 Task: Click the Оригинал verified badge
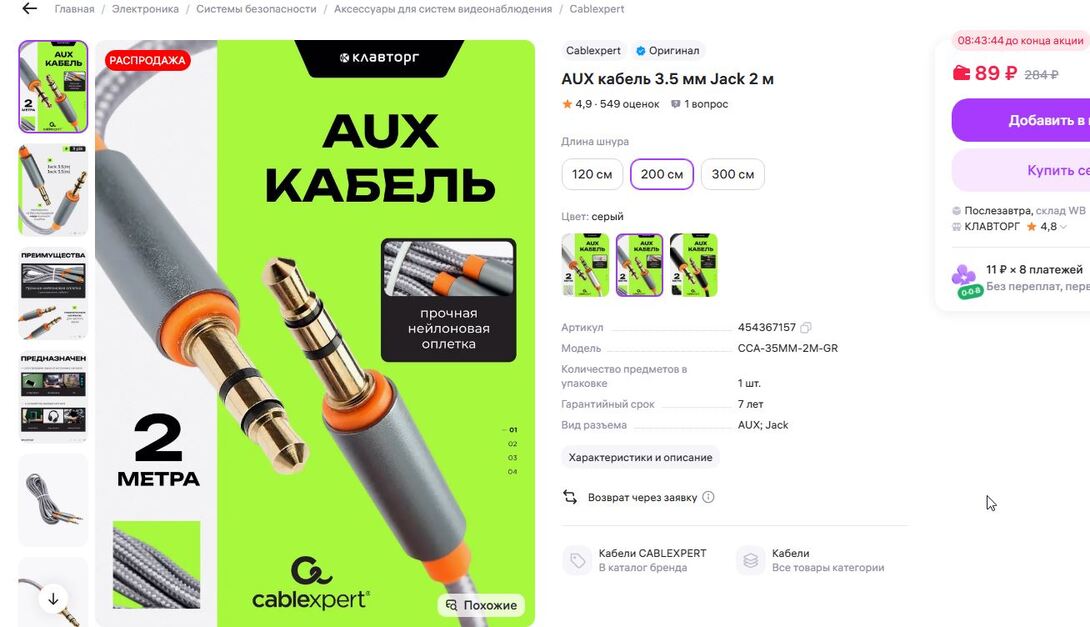click(x=667, y=51)
